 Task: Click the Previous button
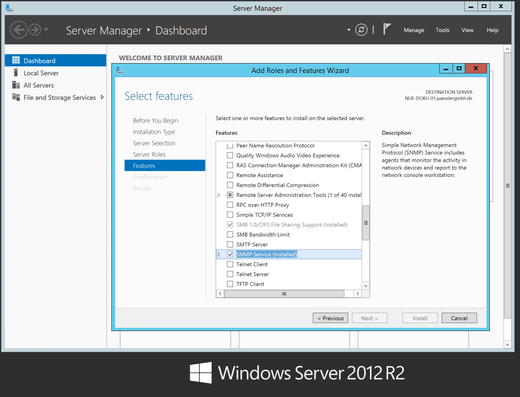(330, 318)
